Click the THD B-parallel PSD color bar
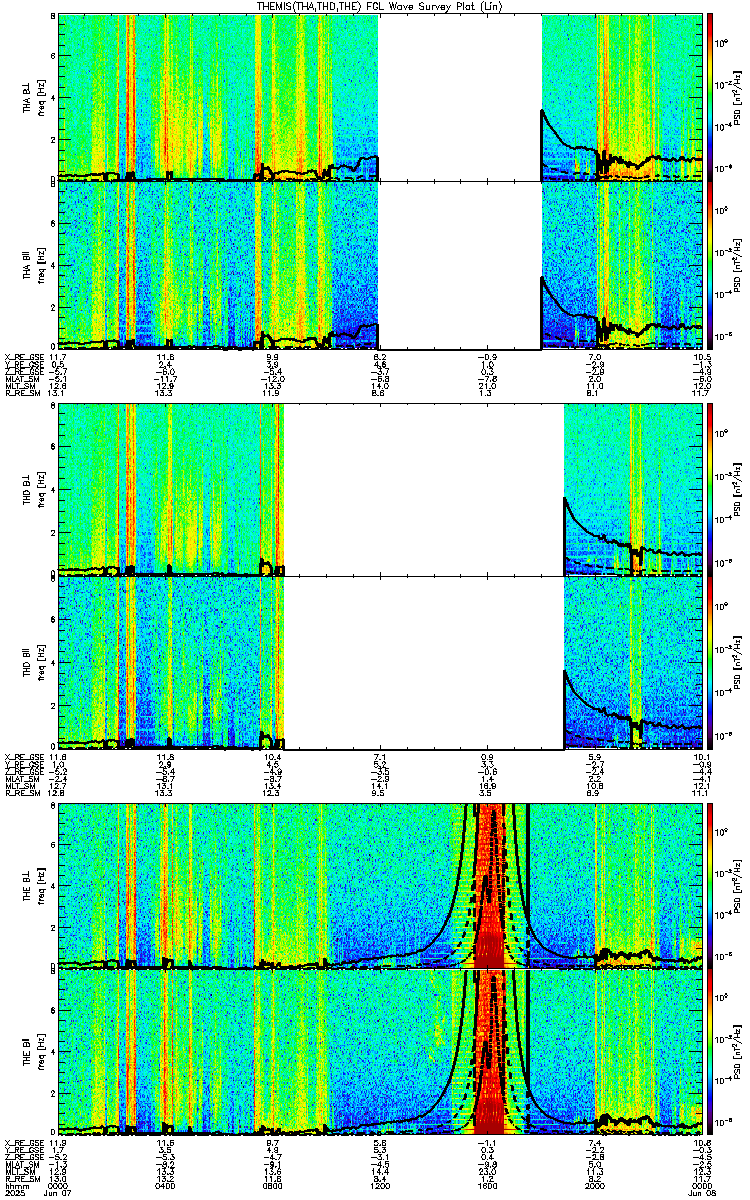 tap(710, 664)
